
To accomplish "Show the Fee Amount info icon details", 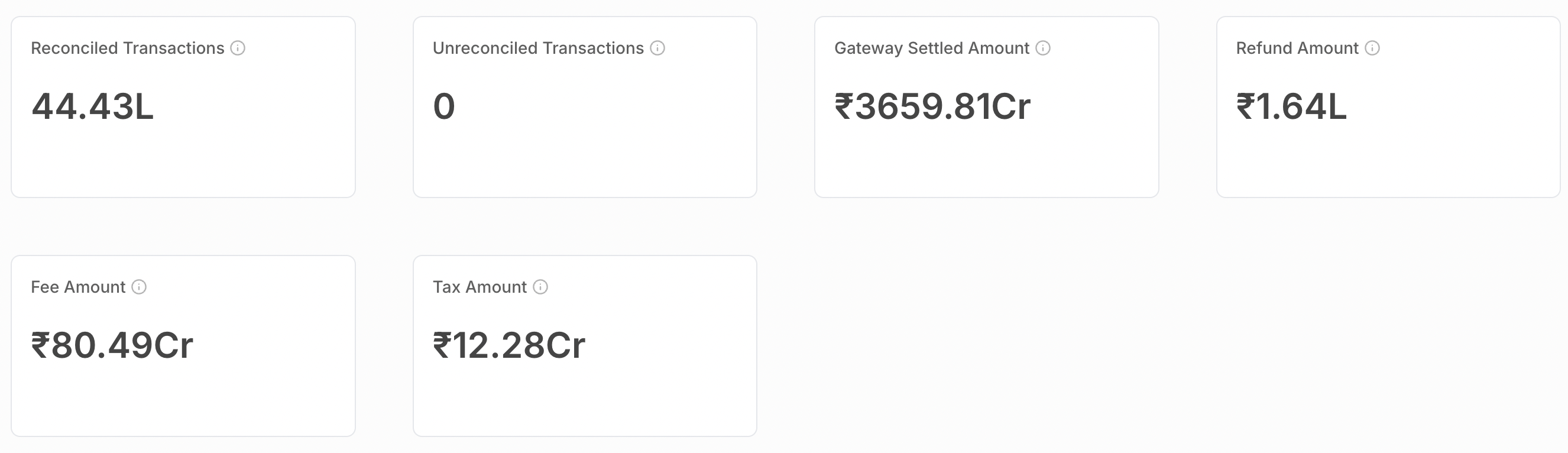I will [139, 287].
